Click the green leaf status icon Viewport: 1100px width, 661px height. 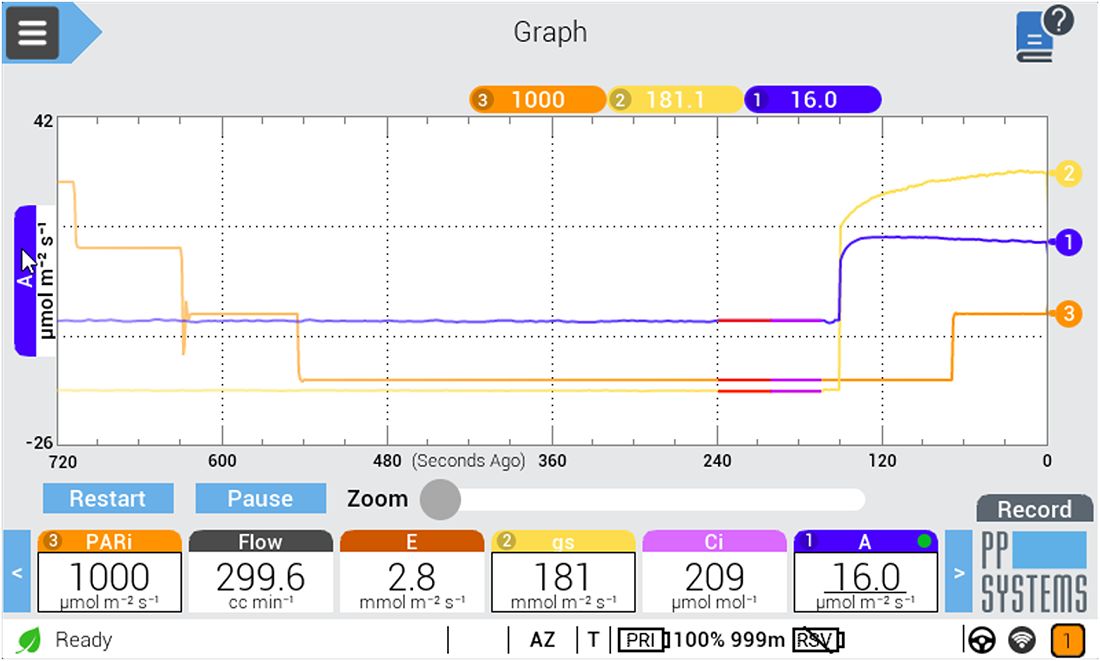tap(29, 640)
